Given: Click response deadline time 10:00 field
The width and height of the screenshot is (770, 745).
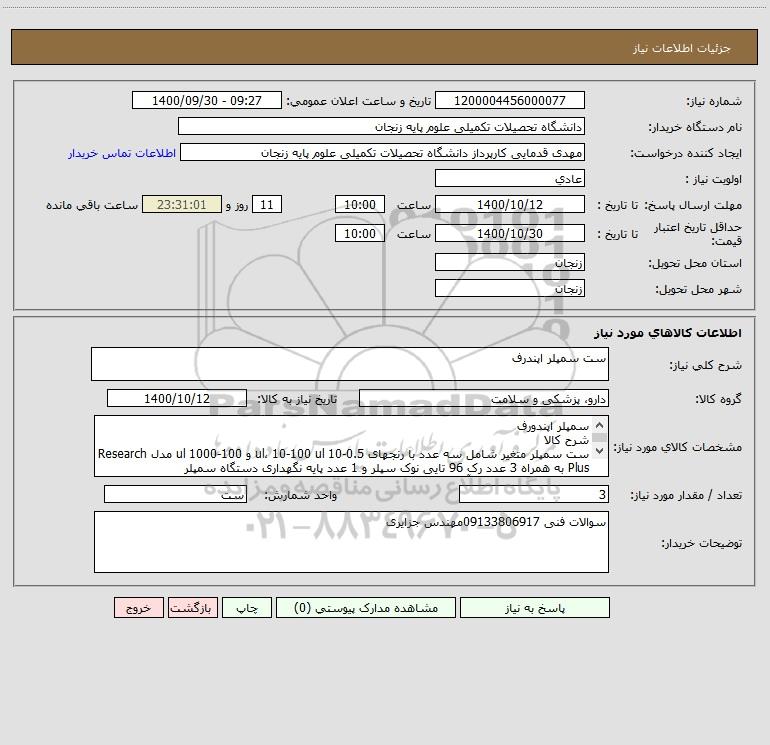Looking at the screenshot, I should click(359, 204).
